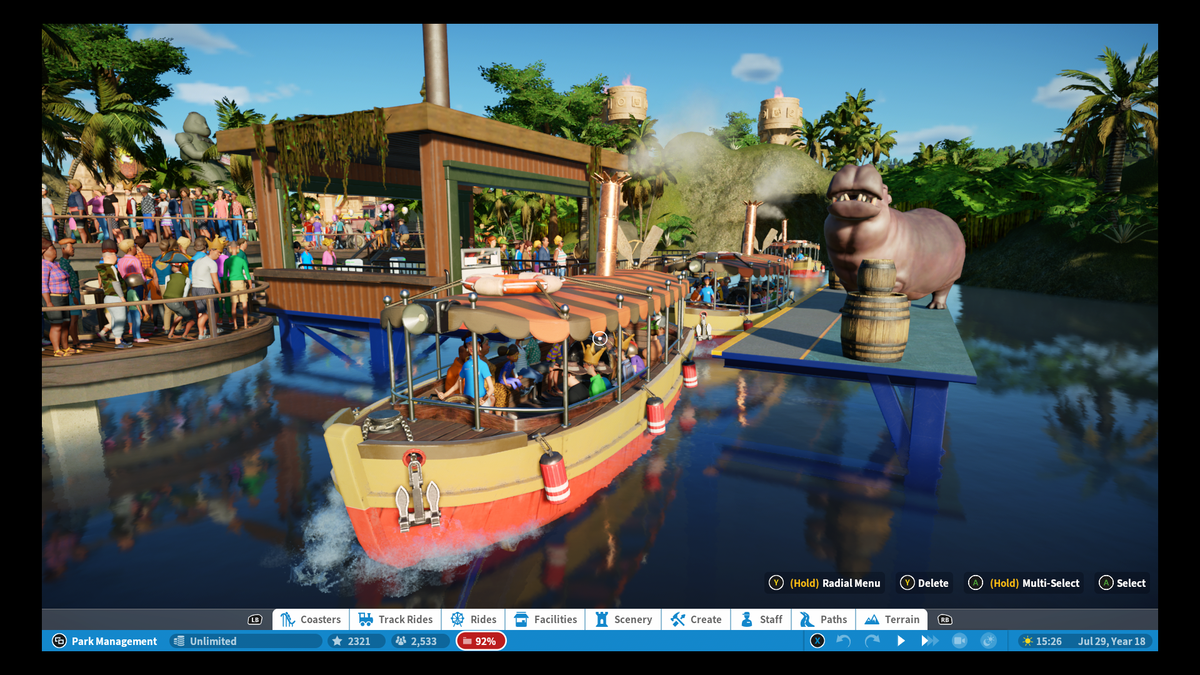The width and height of the screenshot is (1200, 675).
Task: Click the Redo arrow icon
Action: (872, 641)
